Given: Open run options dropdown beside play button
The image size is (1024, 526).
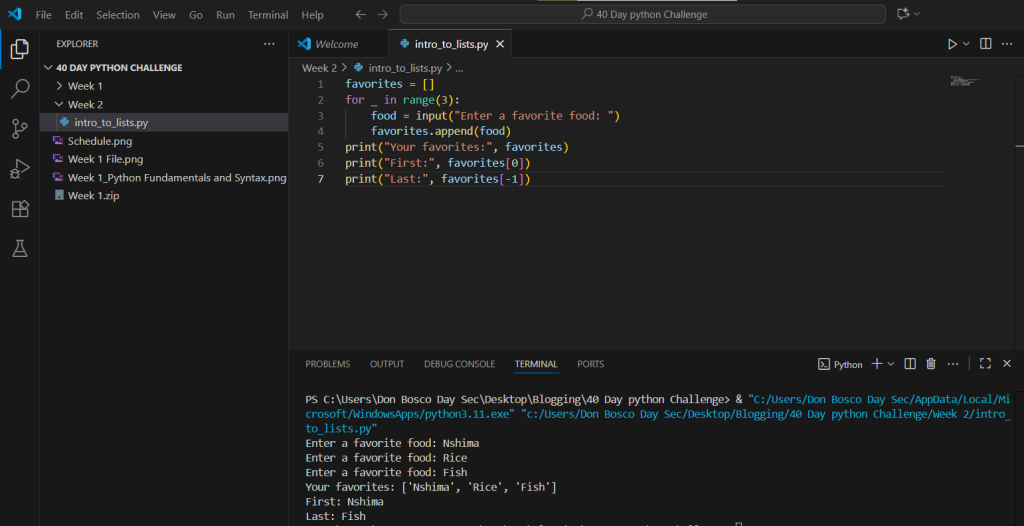Looking at the screenshot, I should coord(966,44).
